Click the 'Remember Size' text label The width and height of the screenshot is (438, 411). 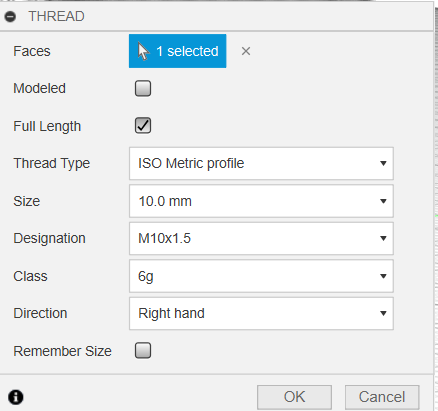coord(62,351)
